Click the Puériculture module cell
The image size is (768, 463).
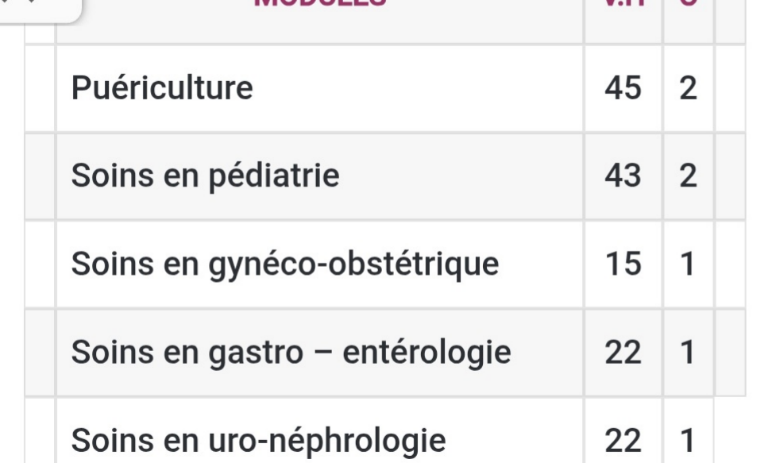coord(320,88)
